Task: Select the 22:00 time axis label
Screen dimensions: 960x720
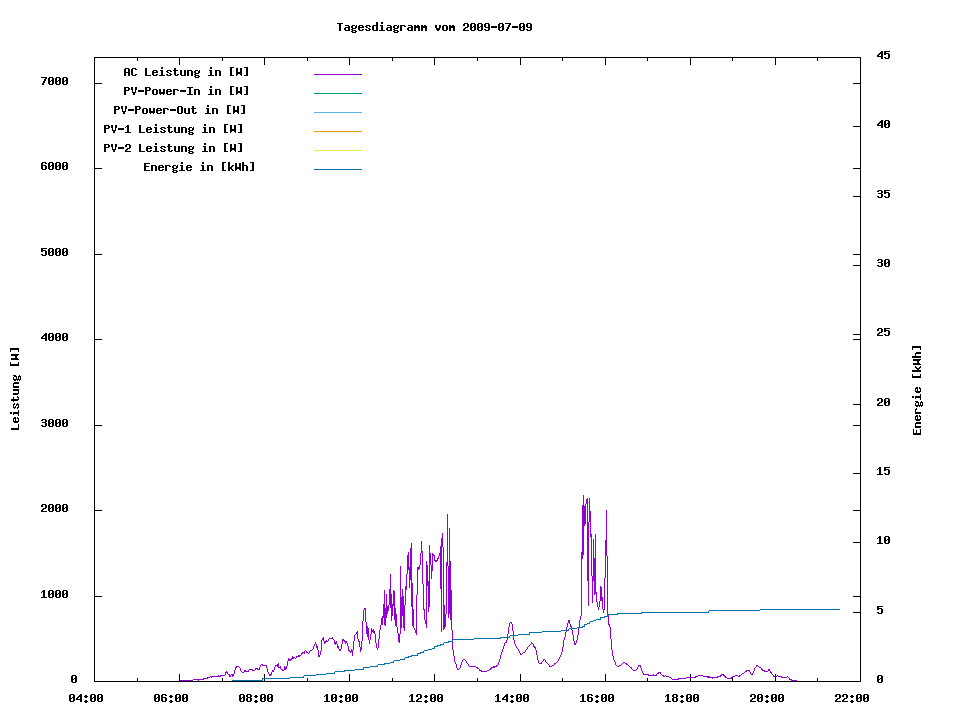Action: point(852,699)
